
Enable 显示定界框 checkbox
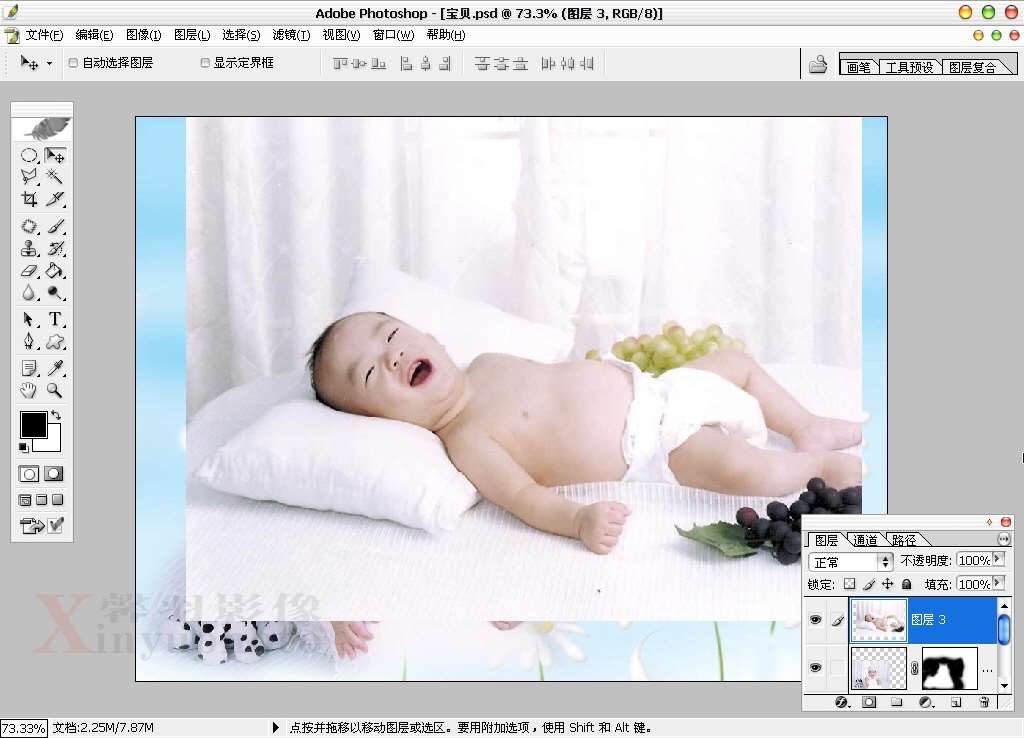tap(205, 63)
